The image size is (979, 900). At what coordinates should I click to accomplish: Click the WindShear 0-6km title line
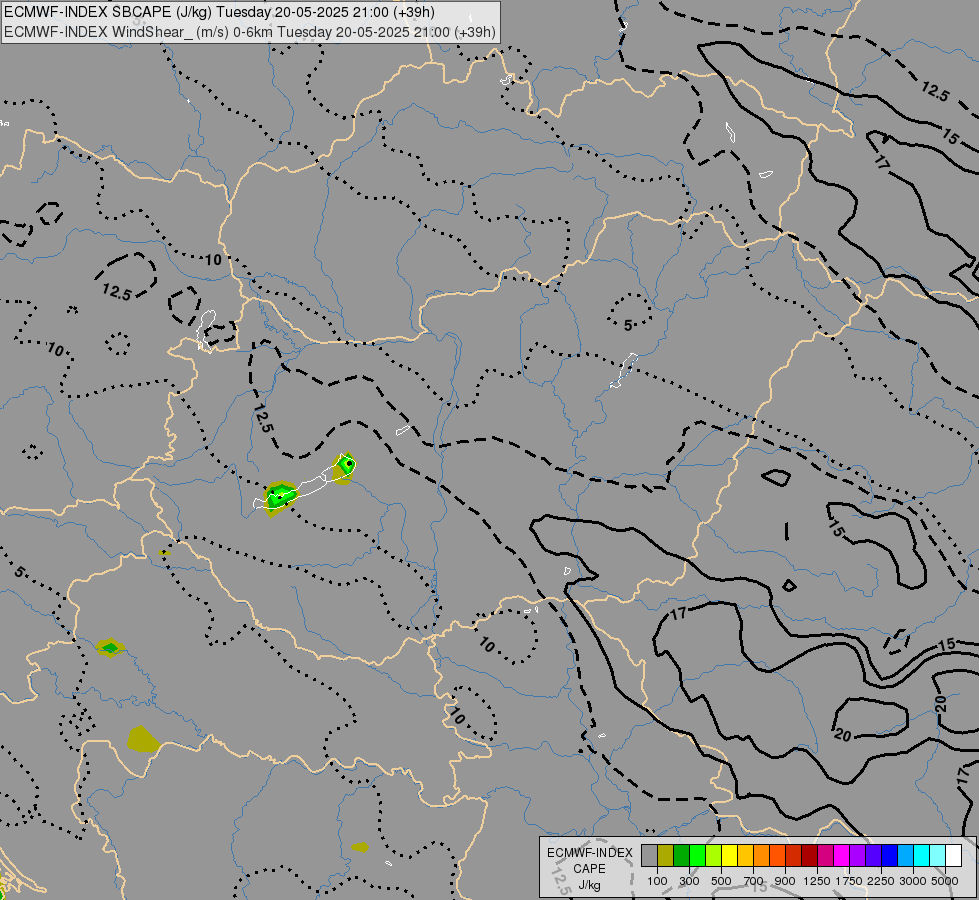click(x=250, y=32)
